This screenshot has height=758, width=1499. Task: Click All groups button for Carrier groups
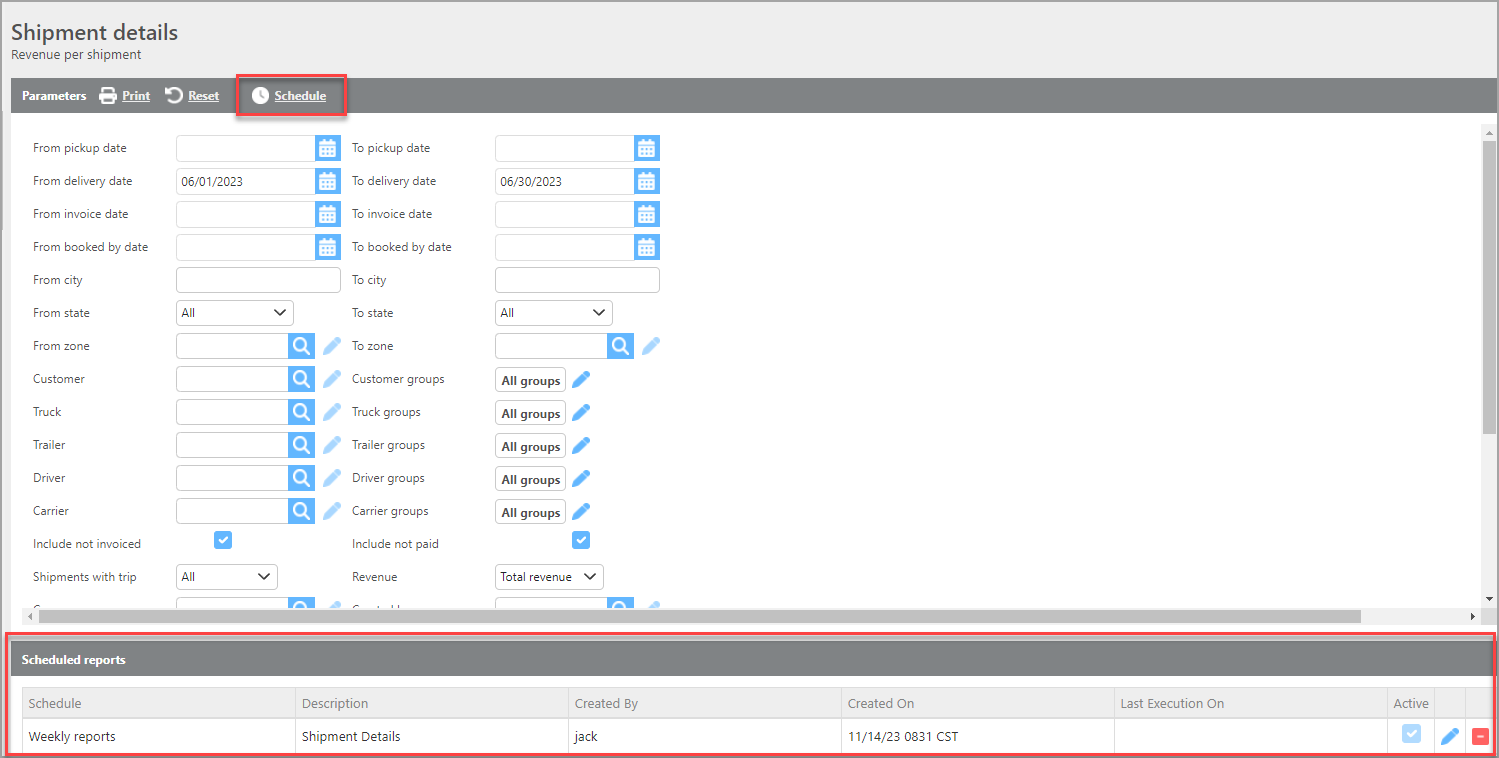(530, 512)
